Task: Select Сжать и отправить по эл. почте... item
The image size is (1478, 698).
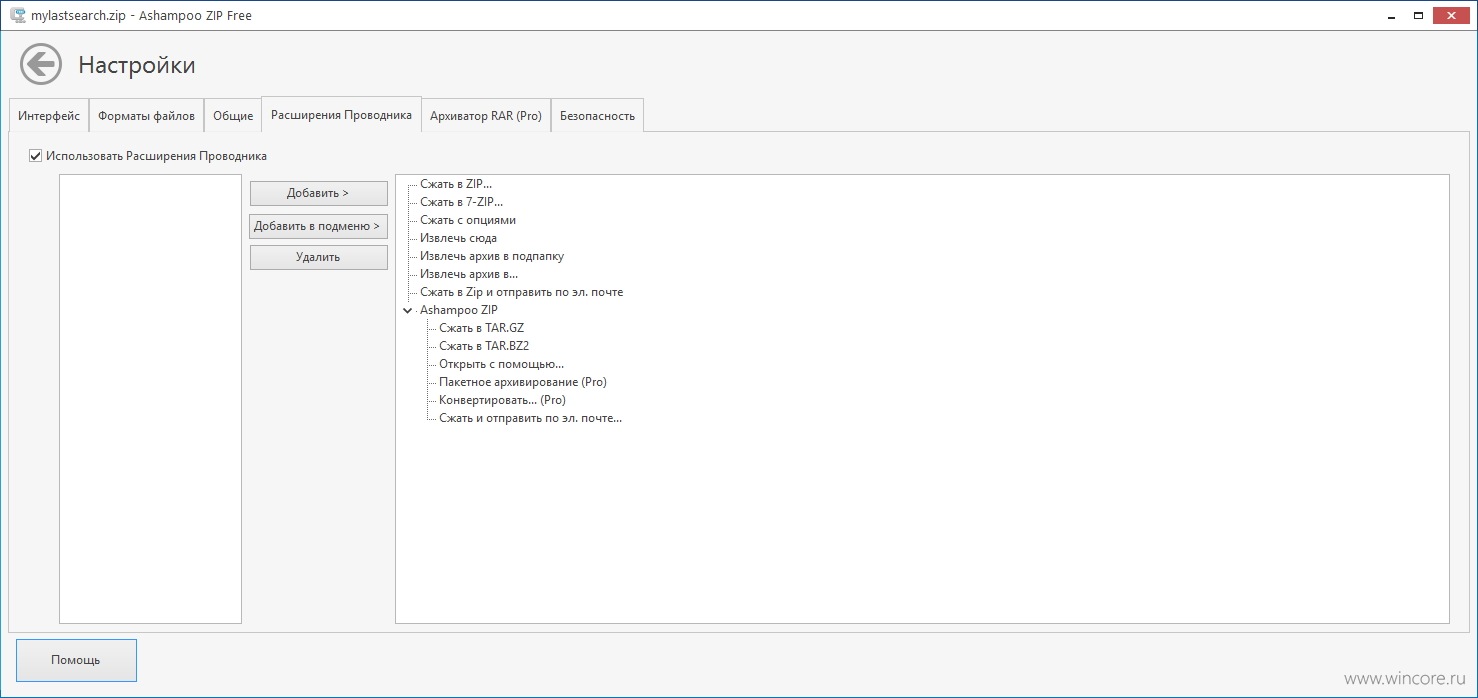Action: [x=531, y=418]
